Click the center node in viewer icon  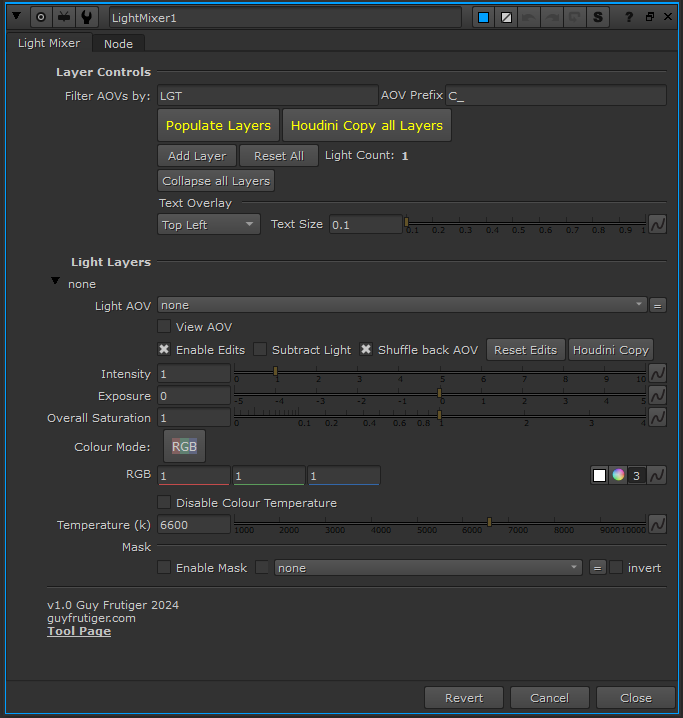click(41, 17)
